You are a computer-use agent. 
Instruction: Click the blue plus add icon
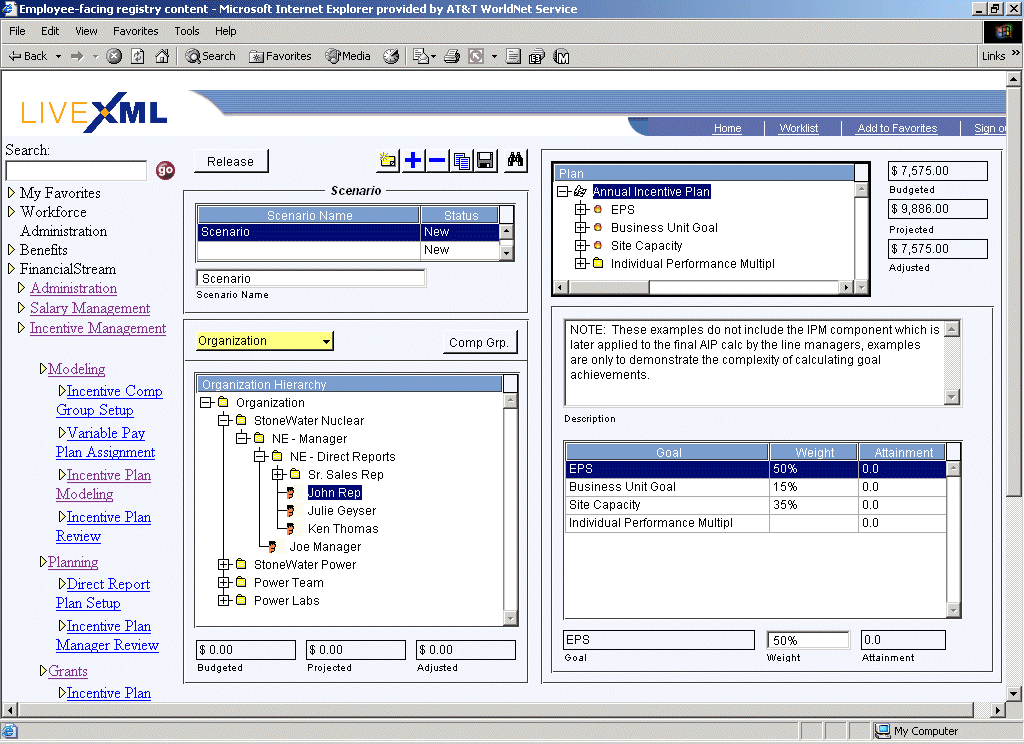[x=413, y=160]
